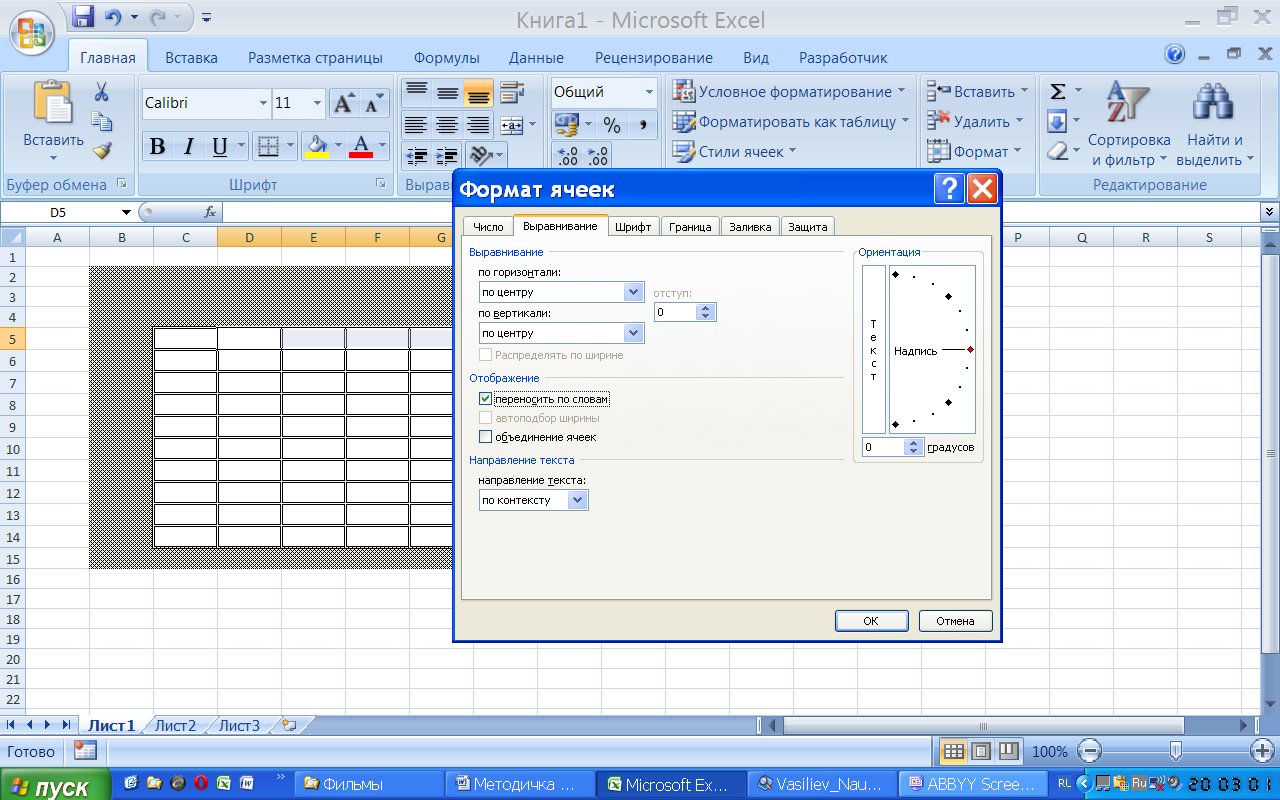Click the 'пуск' Start button
This screenshot has height=800, width=1280.
tap(54, 786)
